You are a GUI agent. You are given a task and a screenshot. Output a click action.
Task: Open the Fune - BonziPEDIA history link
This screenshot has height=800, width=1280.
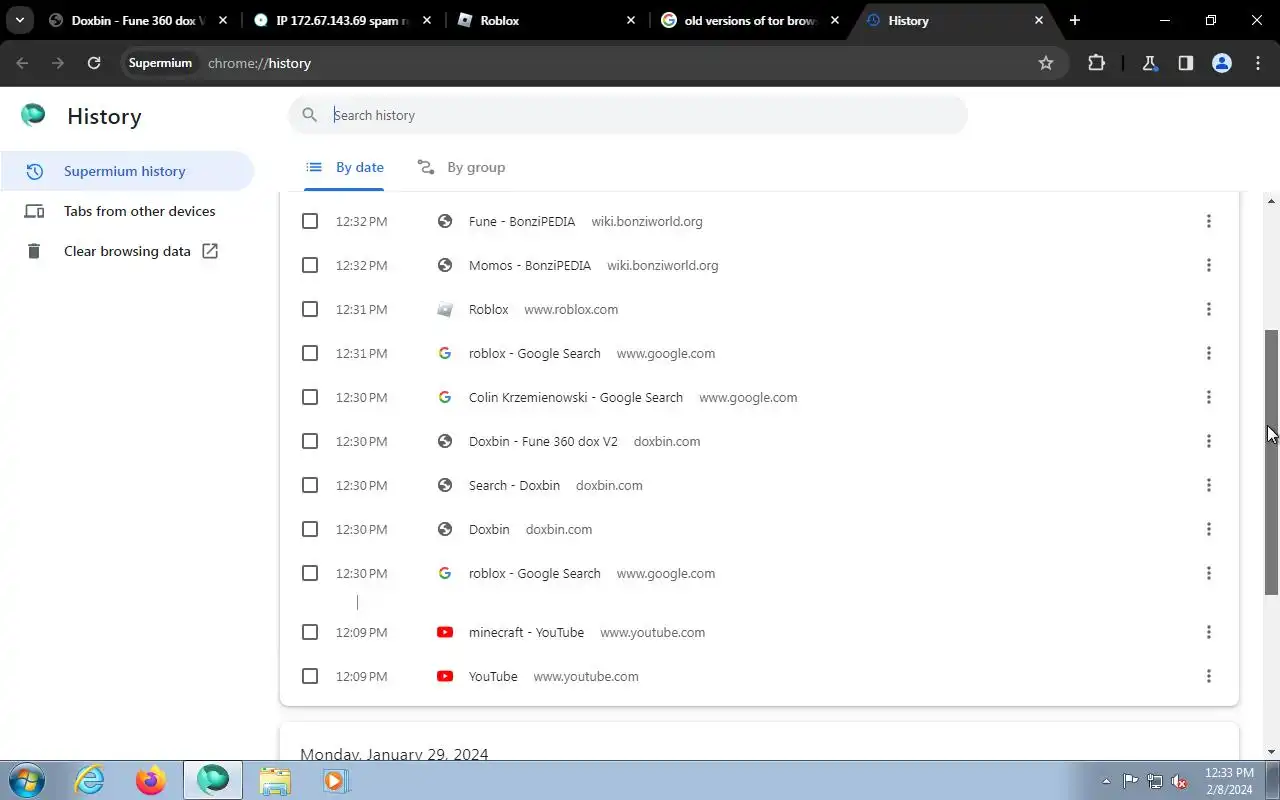point(522,221)
